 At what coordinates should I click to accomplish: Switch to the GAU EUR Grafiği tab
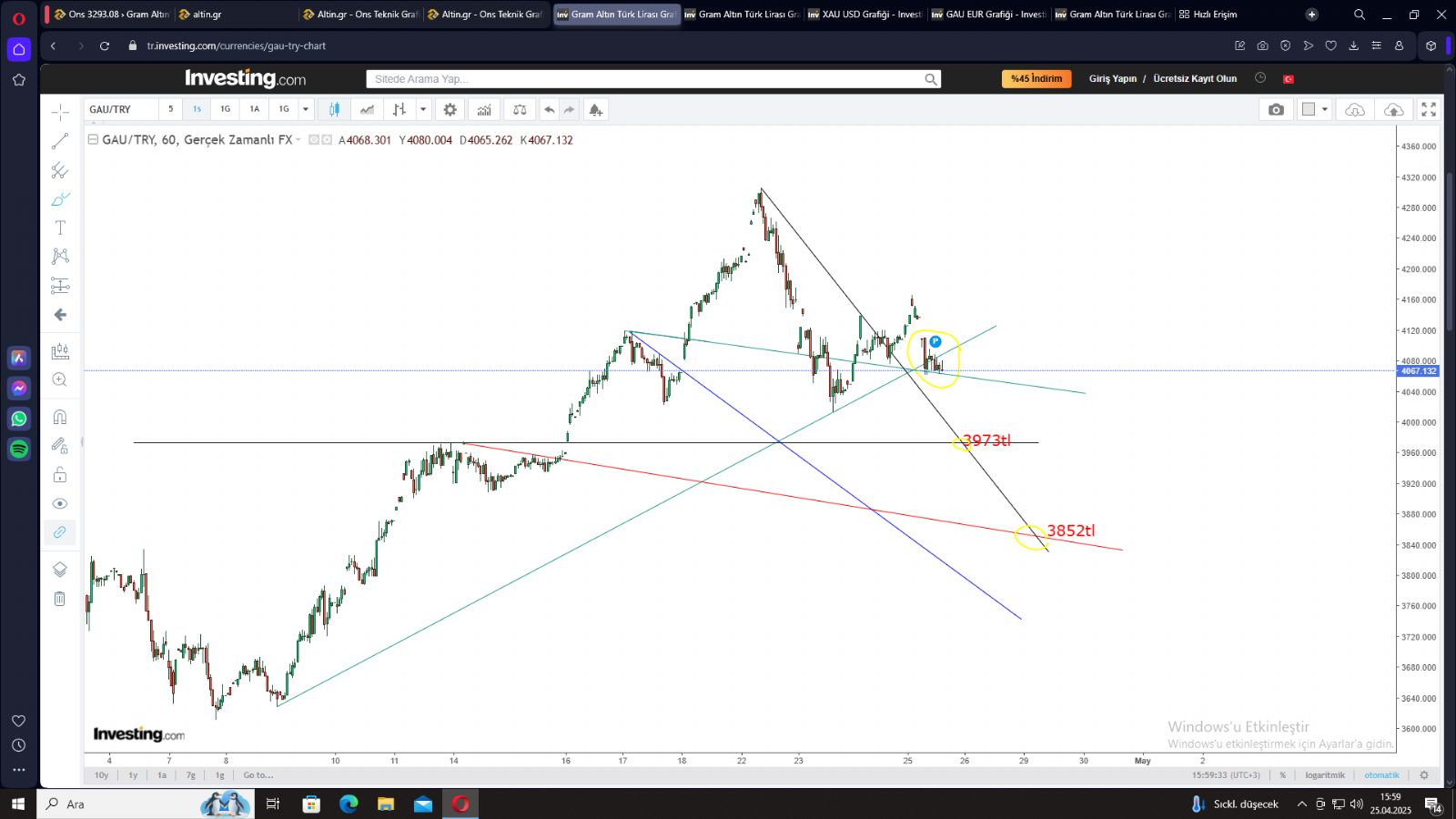pos(988,15)
